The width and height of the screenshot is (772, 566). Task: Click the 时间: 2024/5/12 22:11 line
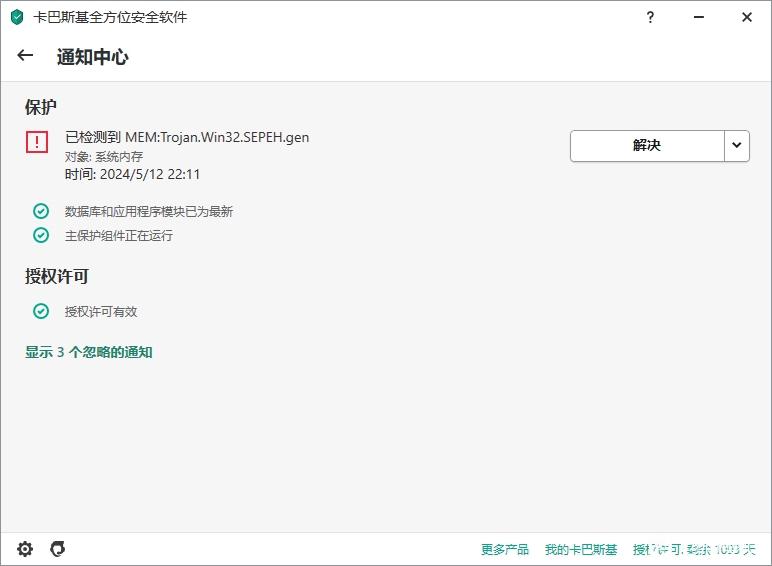coord(132,174)
